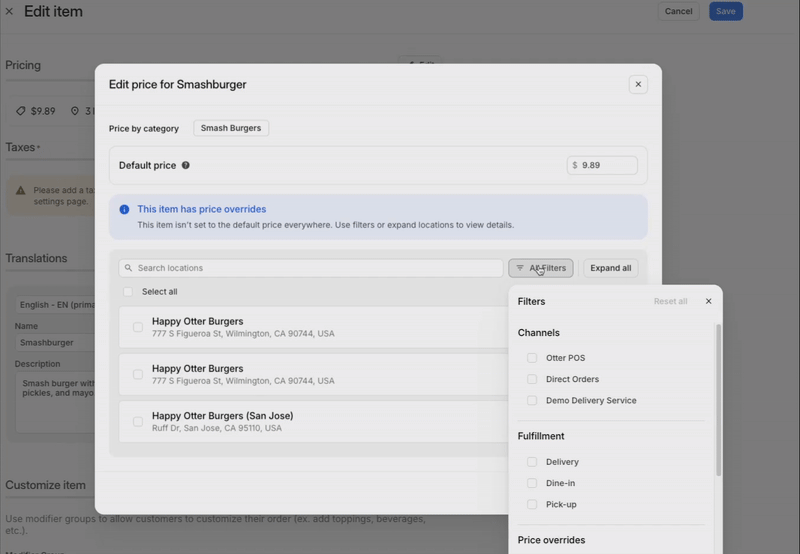
Task: Click the search magnifier icon in locations field
Action: click(x=128, y=268)
